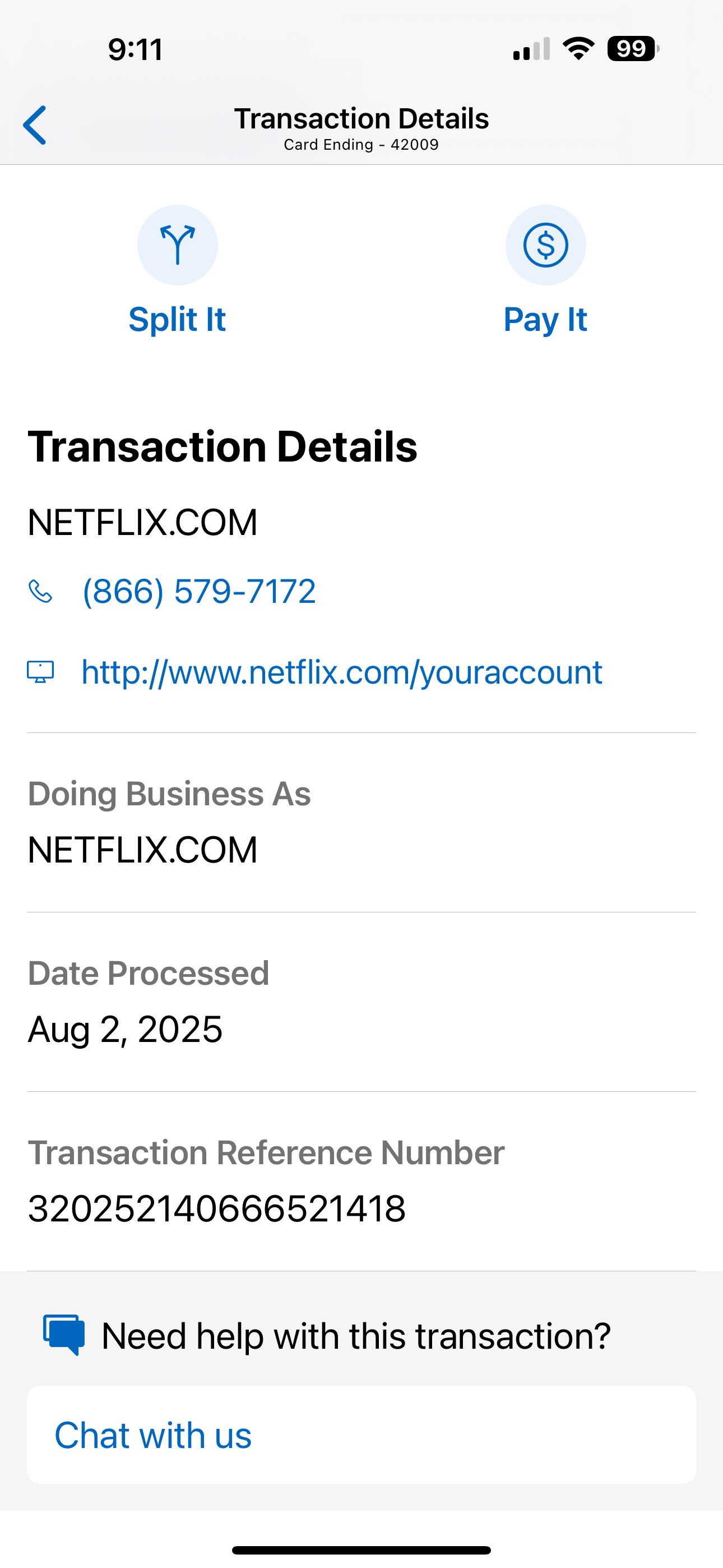Tap the blue chat bubbles icon
The width and height of the screenshot is (723, 1568).
[63, 1335]
